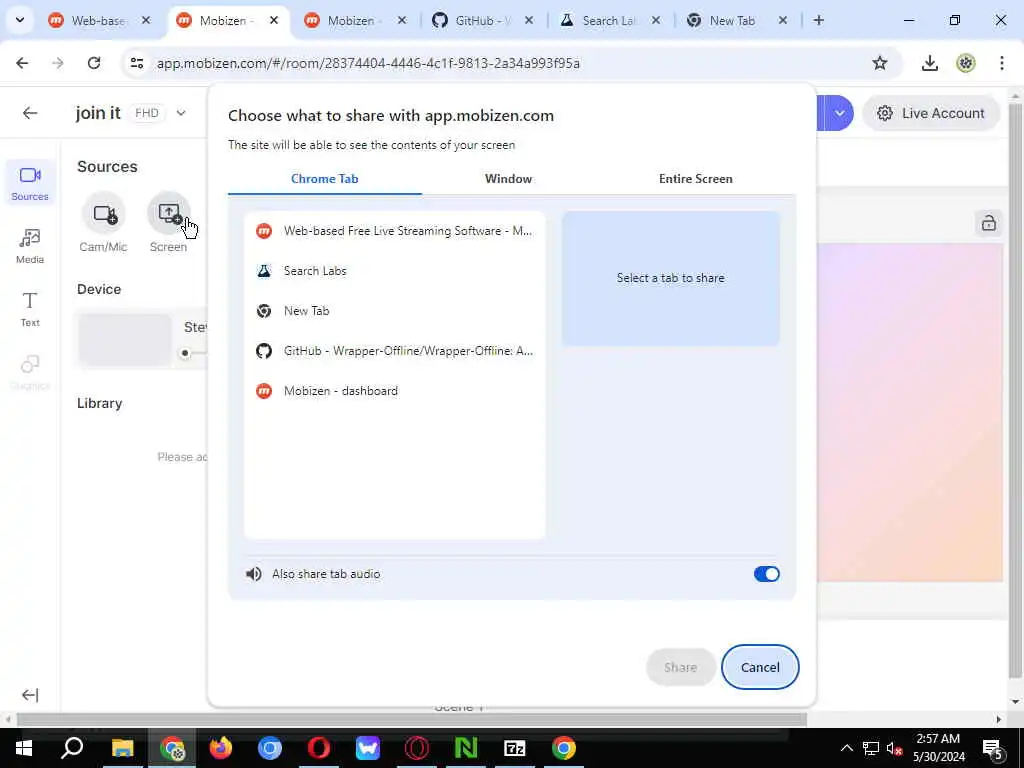Open notification center on taskbar
The height and width of the screenshot is (768, 1024).
click(993, 748)
